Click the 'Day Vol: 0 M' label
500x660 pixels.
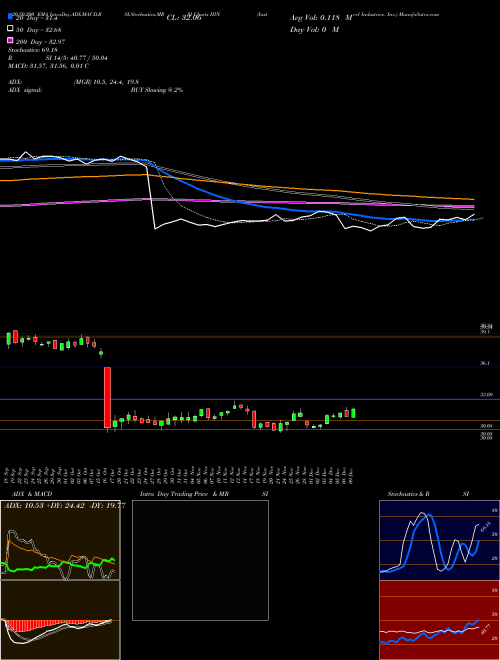(314, 29)
